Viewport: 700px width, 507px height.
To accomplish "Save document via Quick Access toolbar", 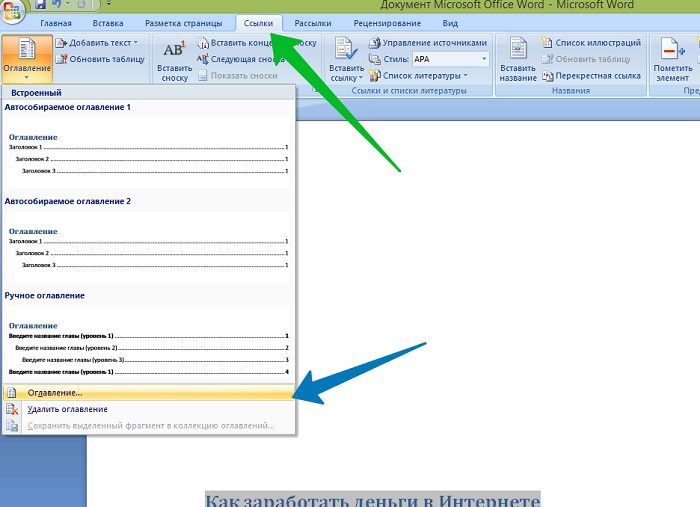I will [x=41, y=4].
